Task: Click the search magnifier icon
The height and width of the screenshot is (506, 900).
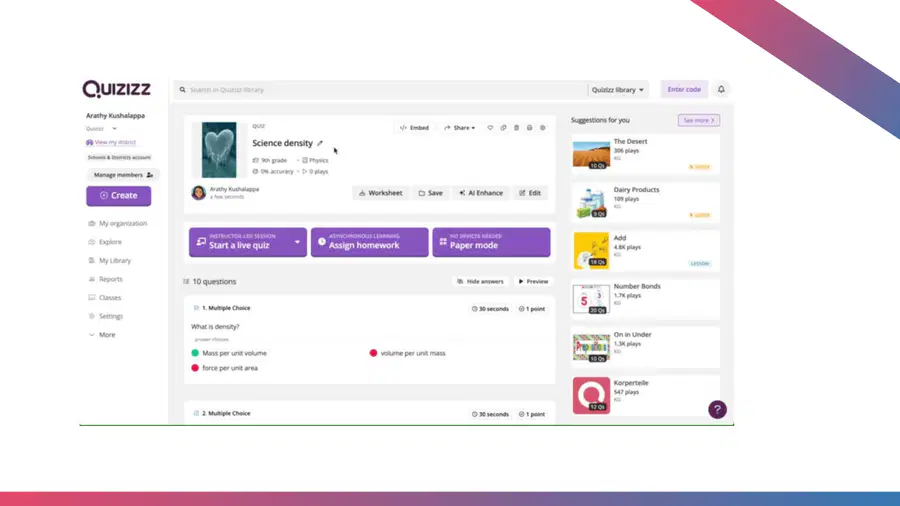Action: 183,89
